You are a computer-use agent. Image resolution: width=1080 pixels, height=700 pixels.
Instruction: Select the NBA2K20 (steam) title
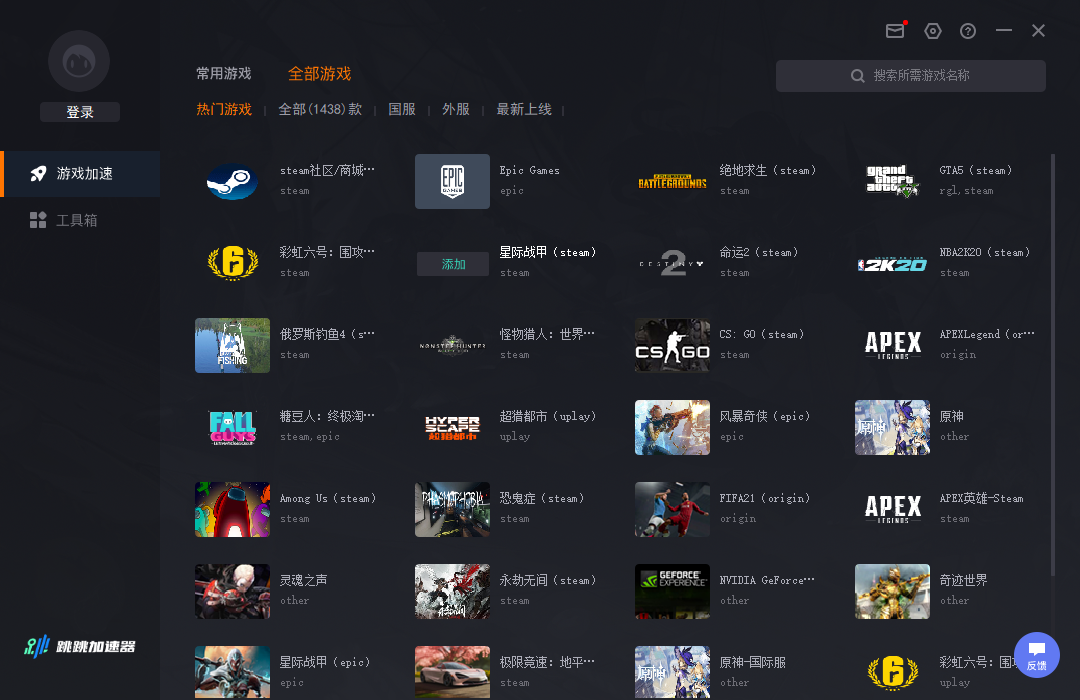point(985,252)
